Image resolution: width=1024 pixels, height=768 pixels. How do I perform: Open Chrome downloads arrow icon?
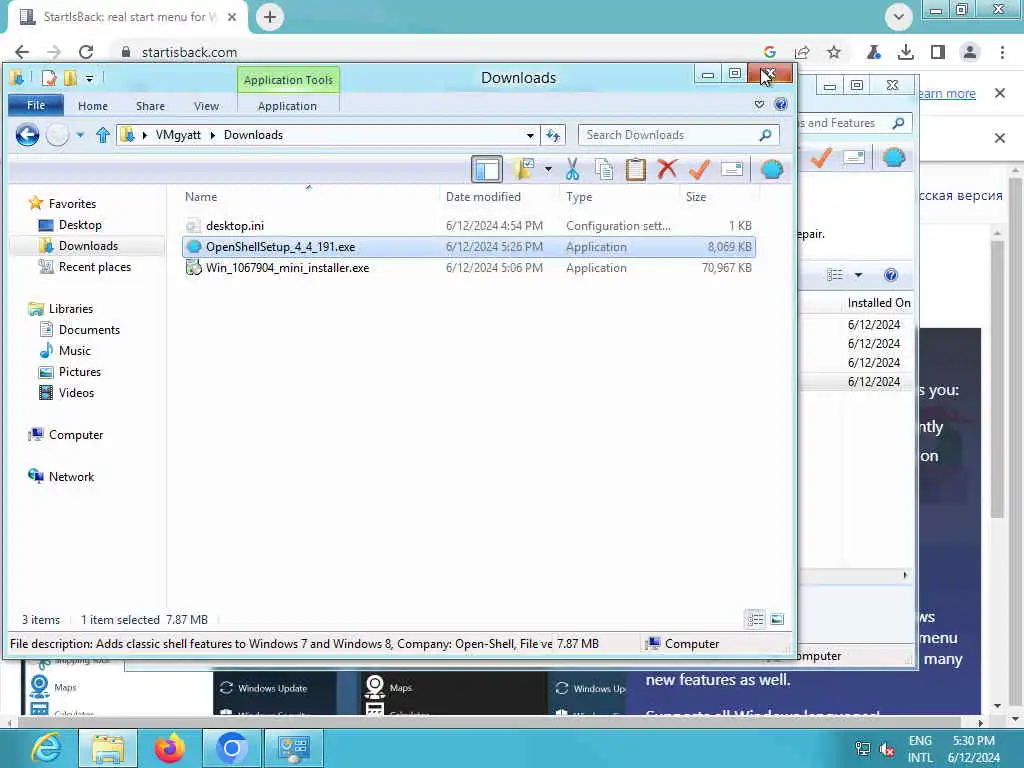(x=905, y=52)
